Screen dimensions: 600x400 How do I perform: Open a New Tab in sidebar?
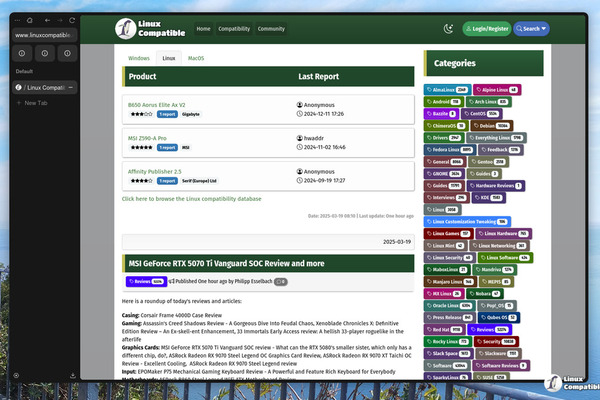(36, 102)
